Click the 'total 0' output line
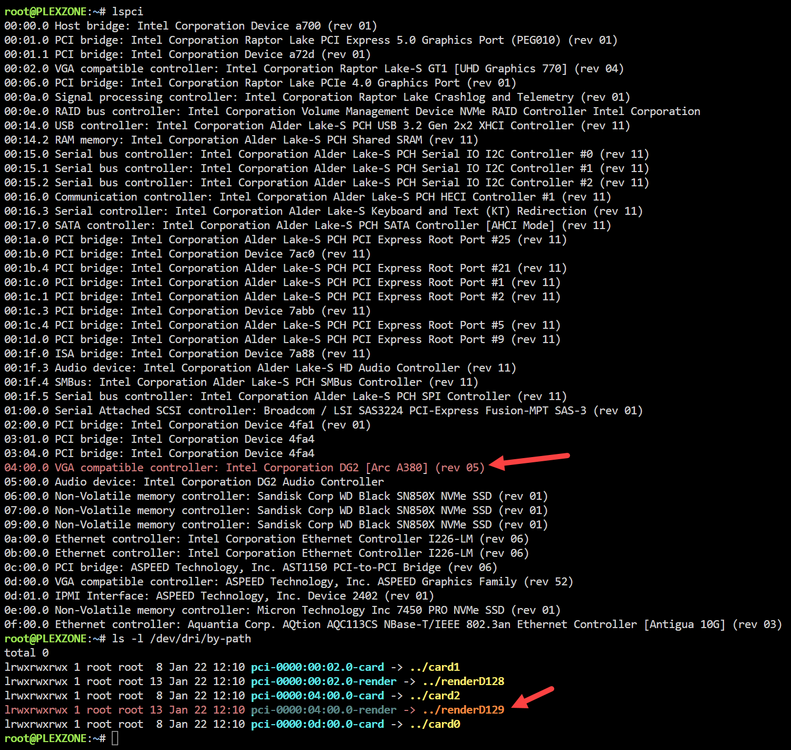This screenshot has height=750, width=791. (x=27, y=653)
